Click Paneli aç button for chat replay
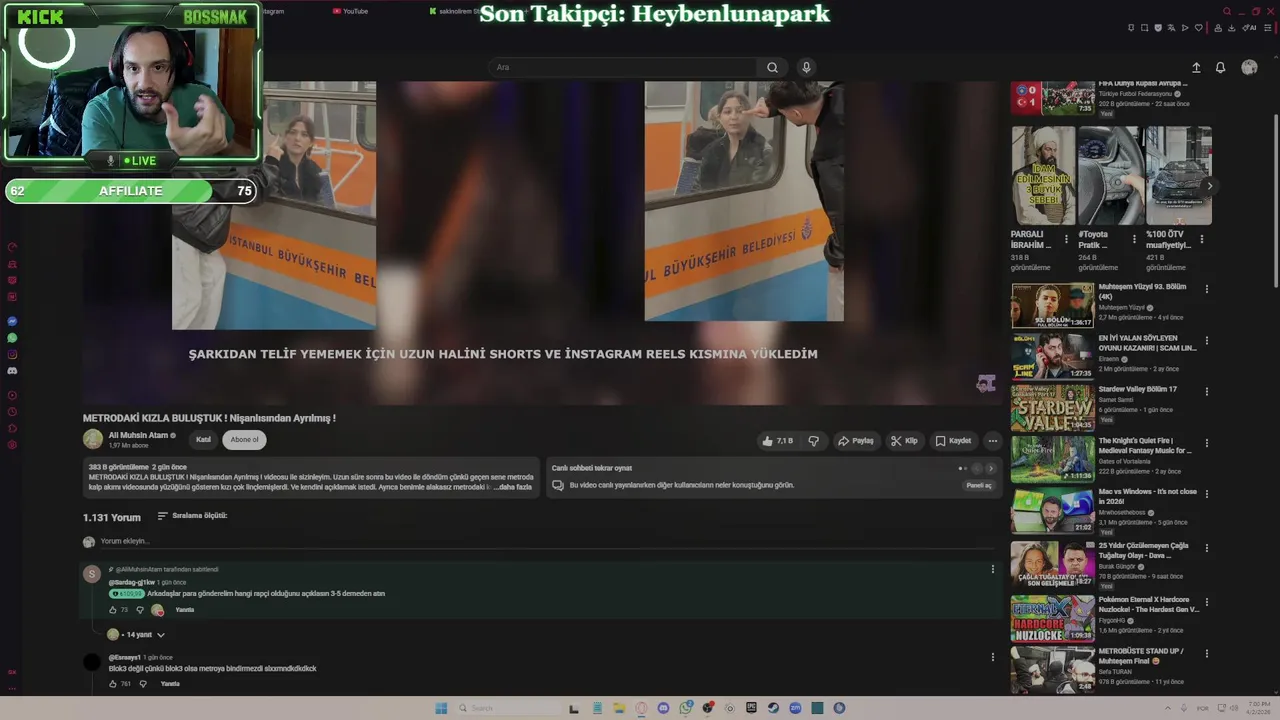This screenshot has width=1280, height=720. point(979,485)
